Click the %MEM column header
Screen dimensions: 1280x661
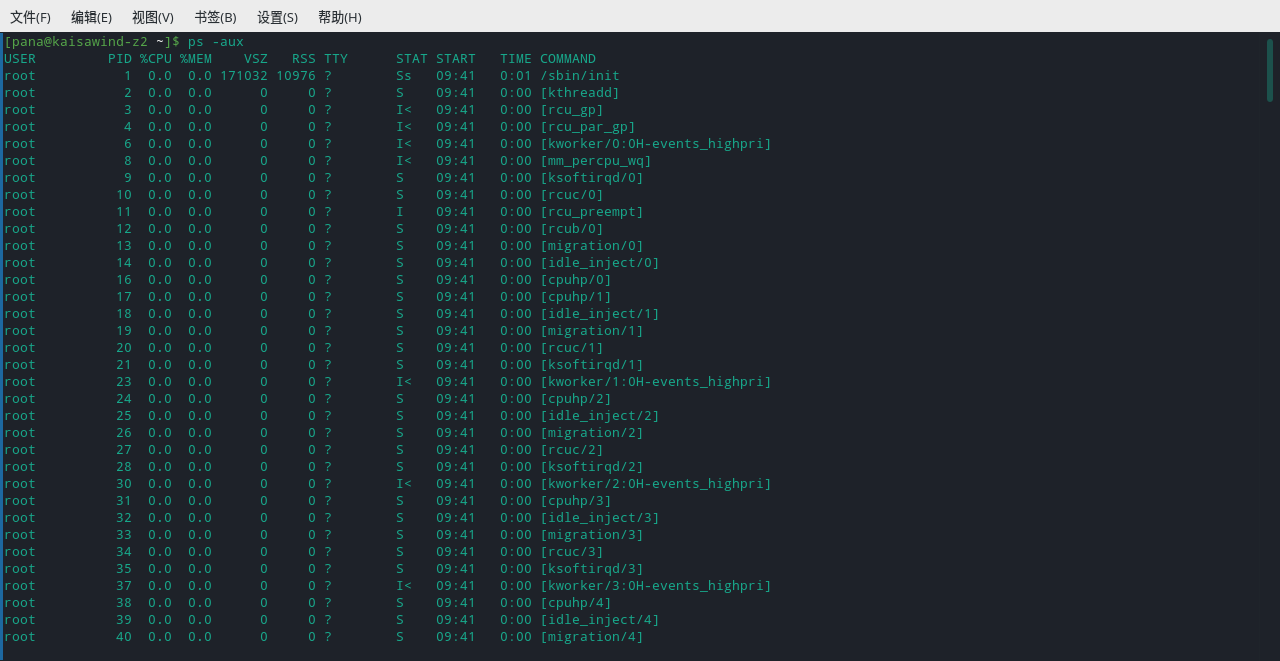[196, 58]
